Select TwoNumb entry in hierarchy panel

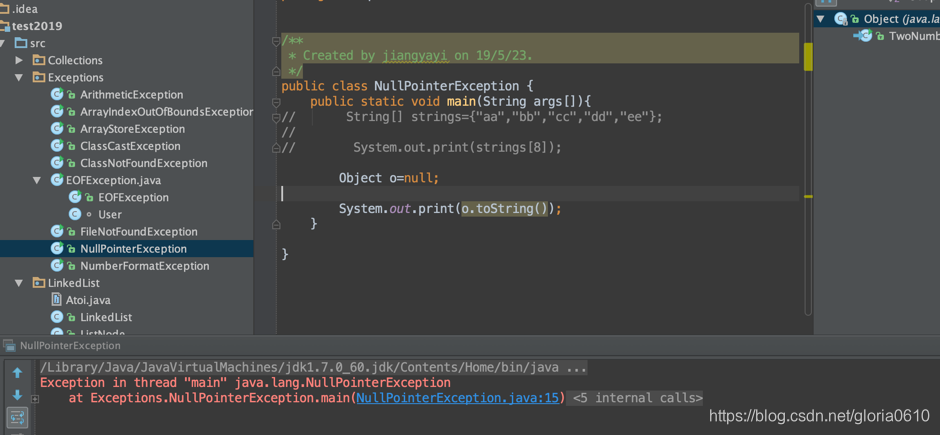tap(914, 36)
